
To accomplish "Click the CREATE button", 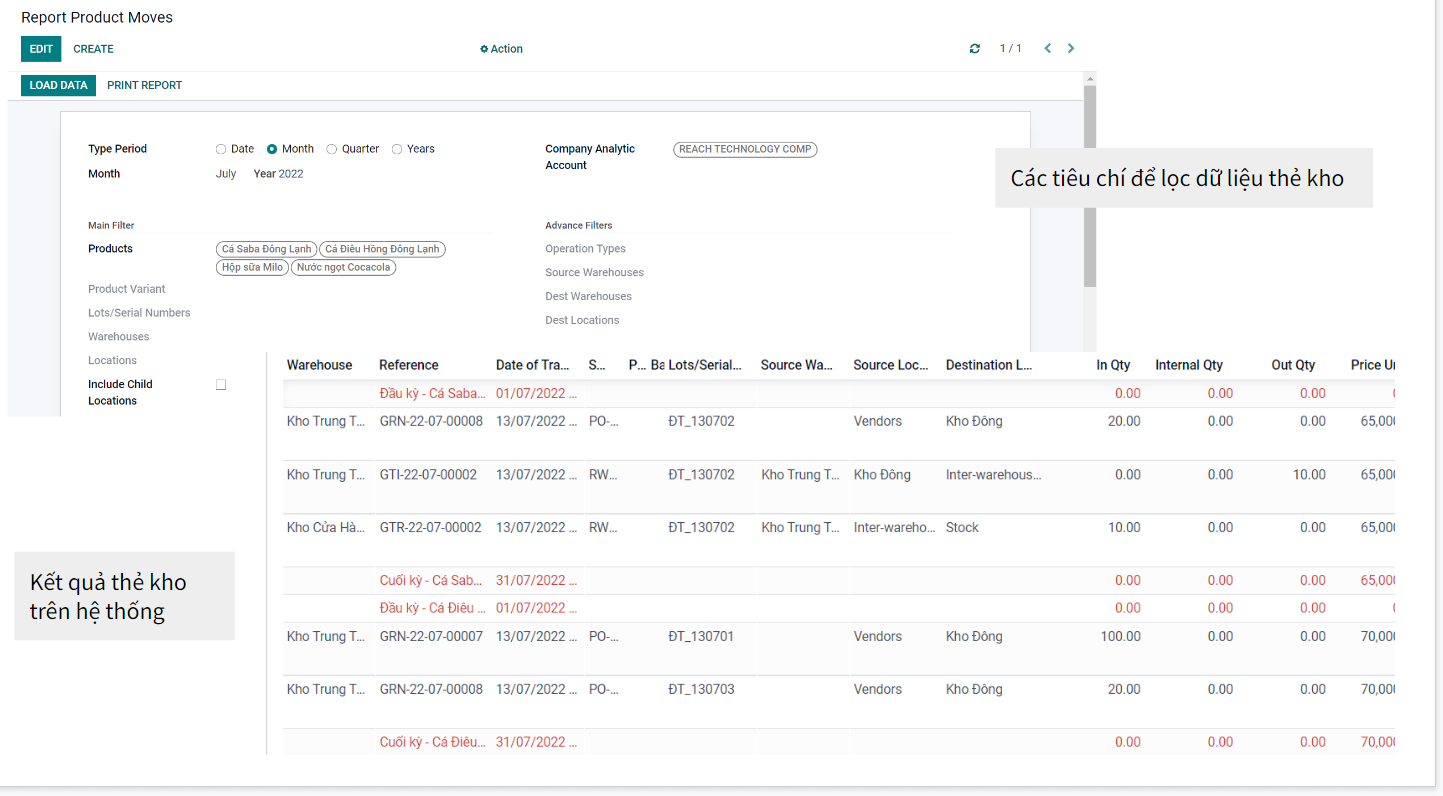I will pos(93,49).
